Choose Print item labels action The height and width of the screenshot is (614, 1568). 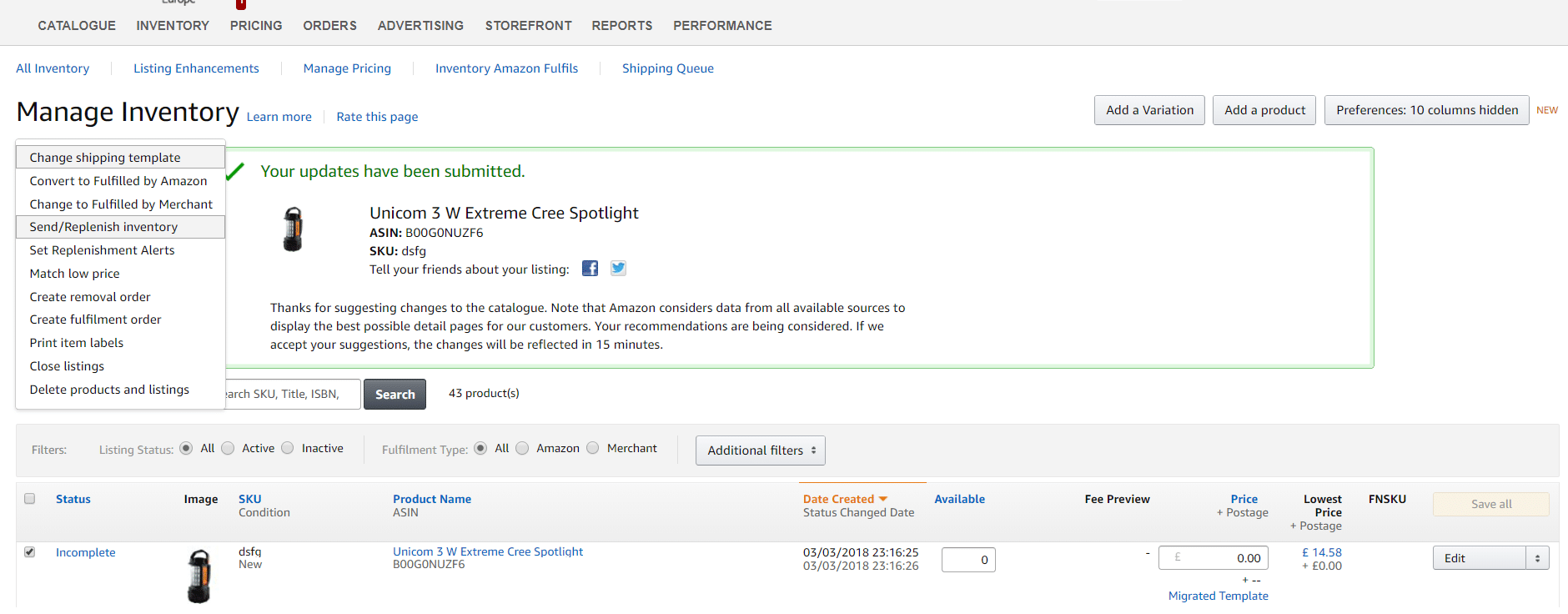pos(121,343)
